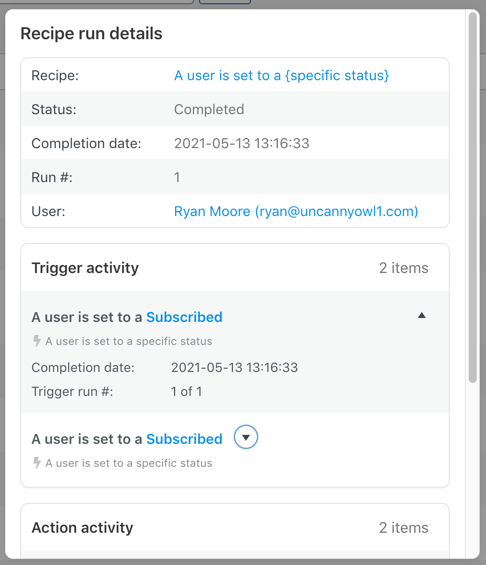Image resolution: width=486 pixels, height=565 pixels.
Task: Click the Action activity section header
Action: [x=83, y=528]
